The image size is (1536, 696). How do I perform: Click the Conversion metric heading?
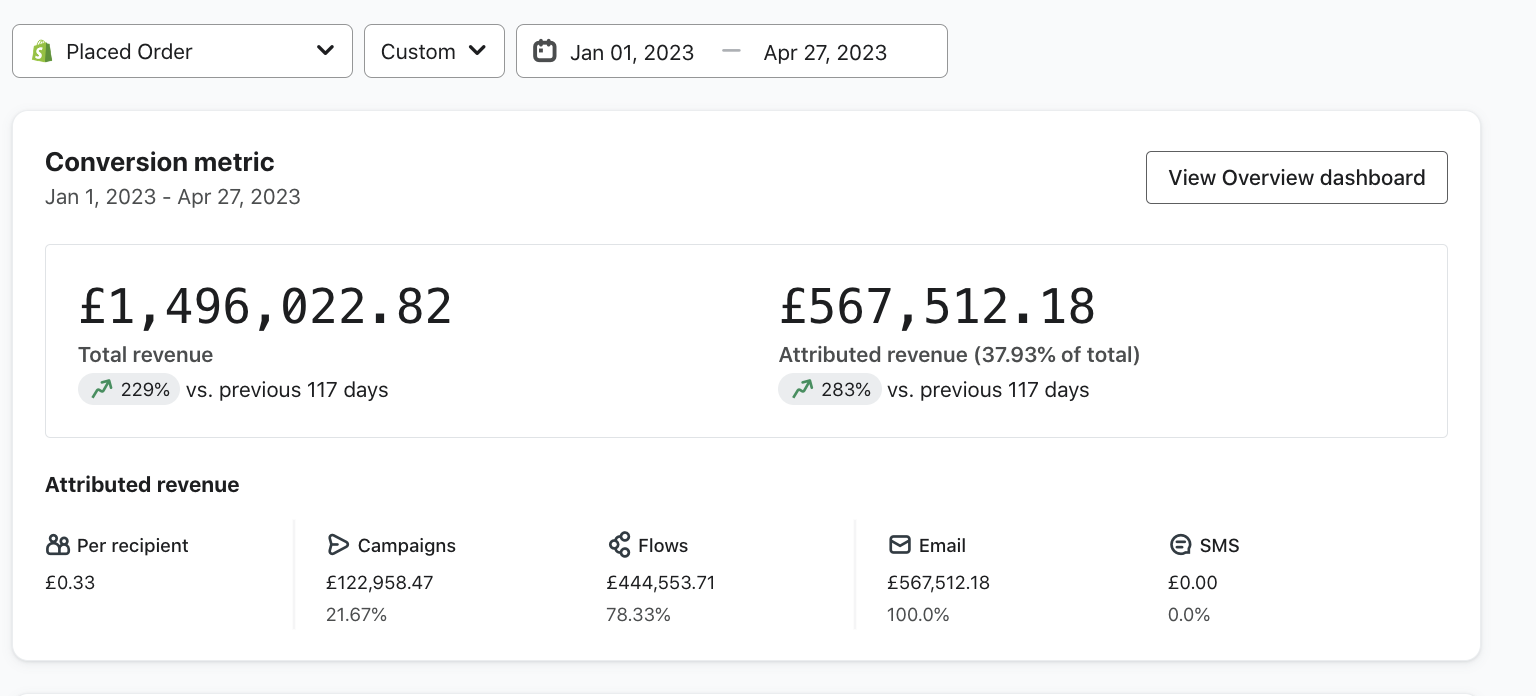[x=160, y=162]
